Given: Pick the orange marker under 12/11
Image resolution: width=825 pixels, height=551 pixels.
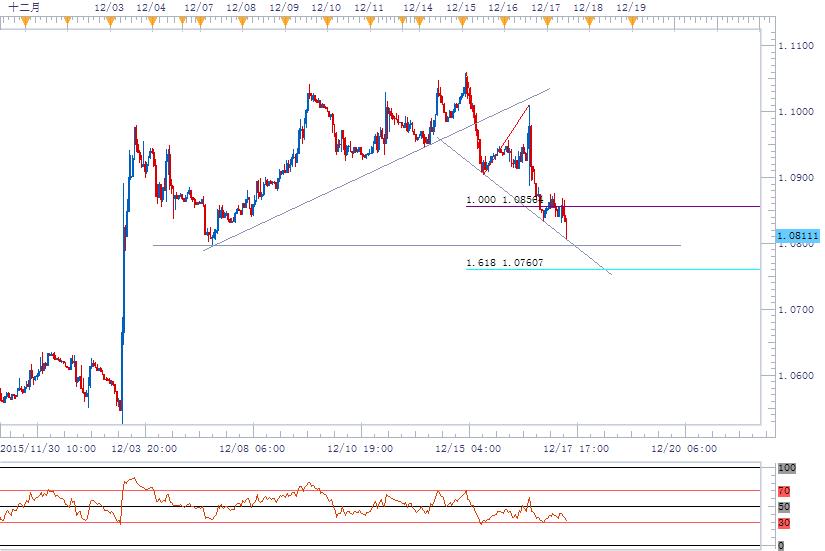Looking at the screenshot, I should (370, 22).
